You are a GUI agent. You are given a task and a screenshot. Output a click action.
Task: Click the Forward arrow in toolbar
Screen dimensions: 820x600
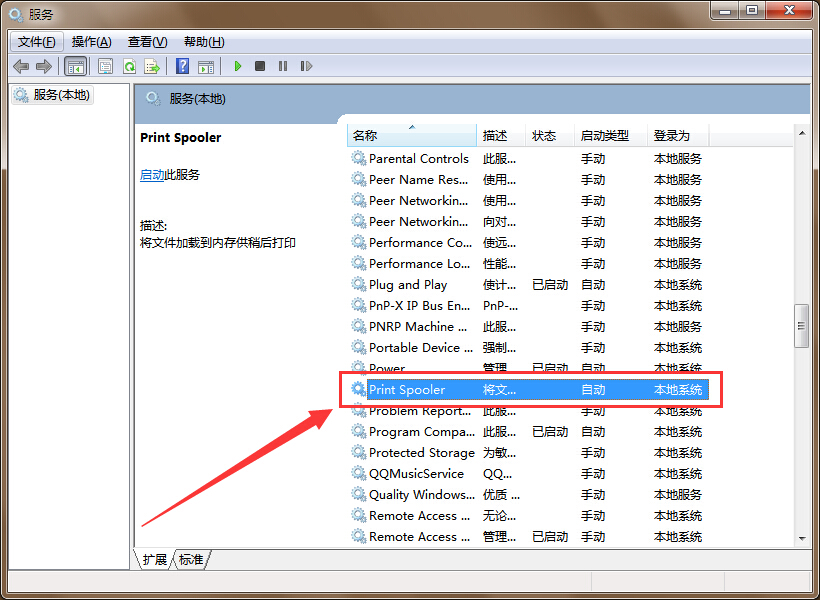[x=43, y=66]
